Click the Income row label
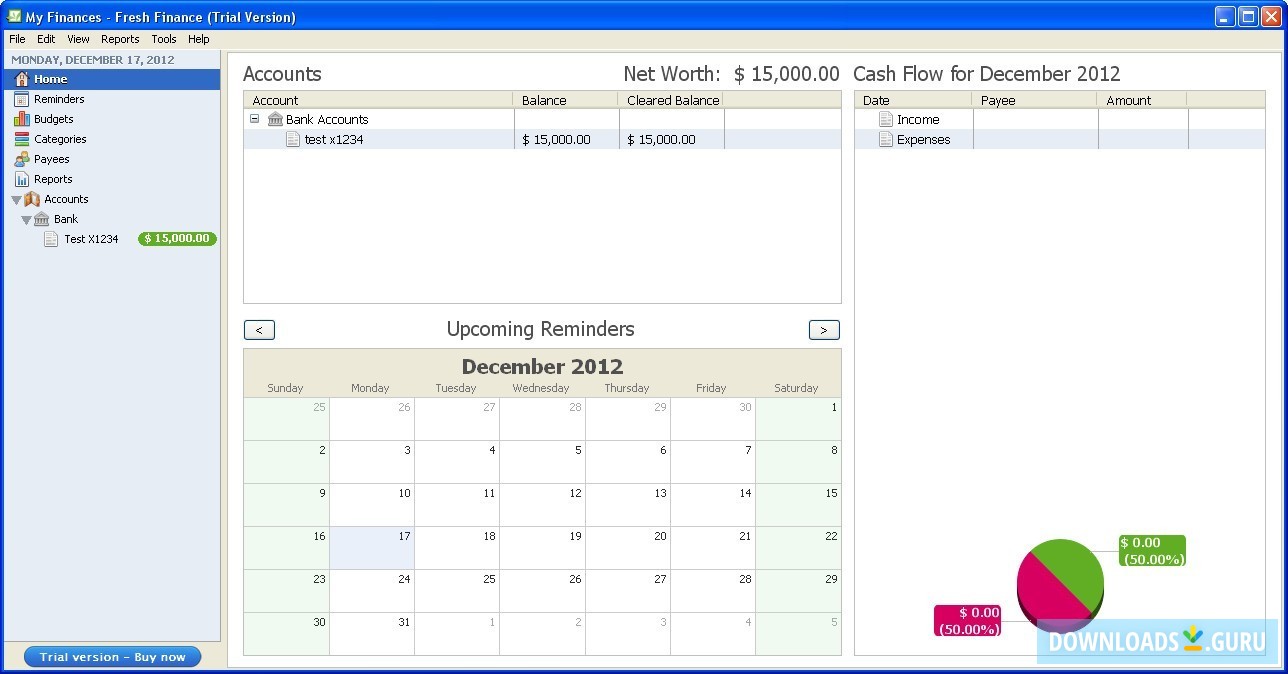Screen dimensions: 1288x674 [x=918, y=119]
